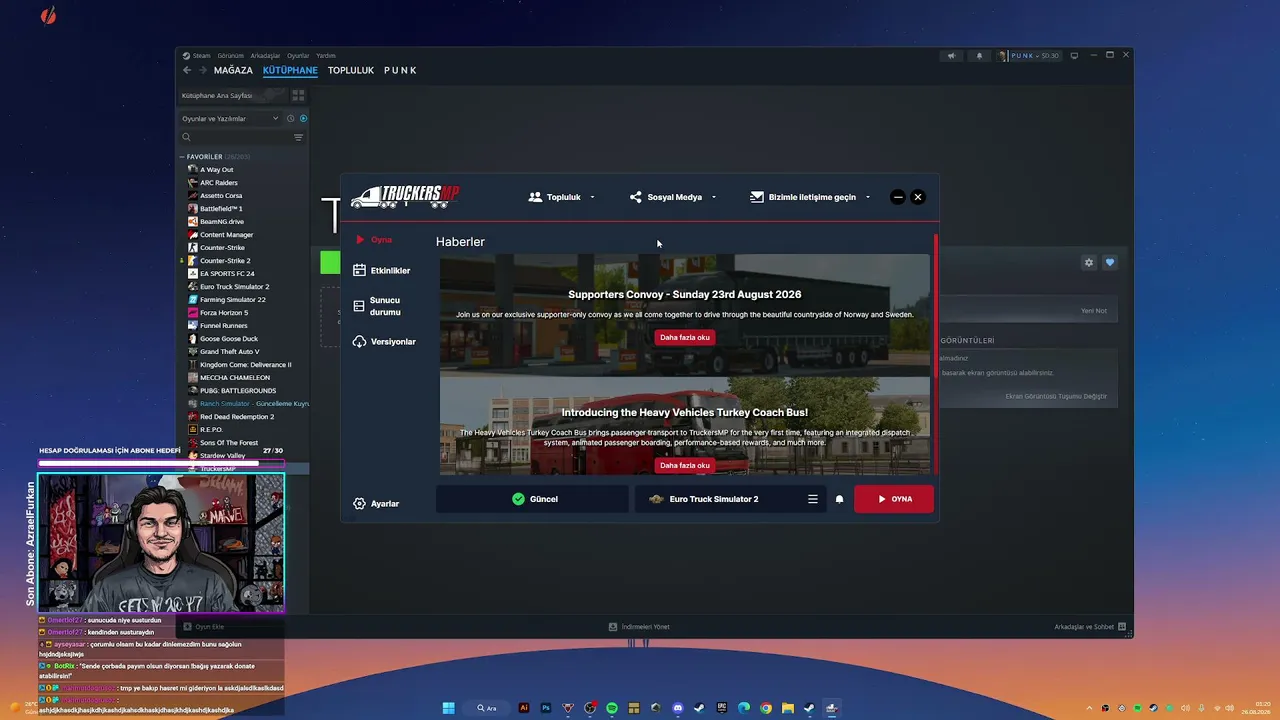Click the Steam announcements megaphone icon
The width and height of the screenshot is (1280, 720).
tap(952, 56)
